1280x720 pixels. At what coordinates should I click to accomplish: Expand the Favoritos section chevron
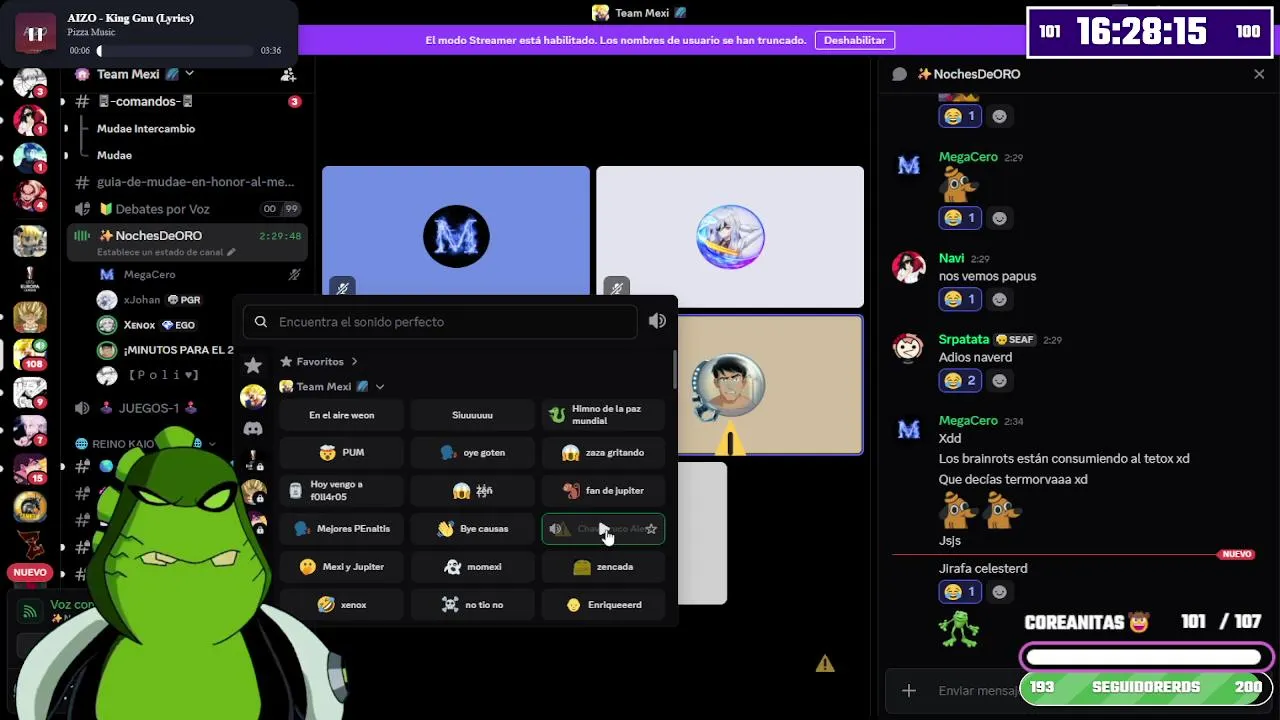pos(354,362)
